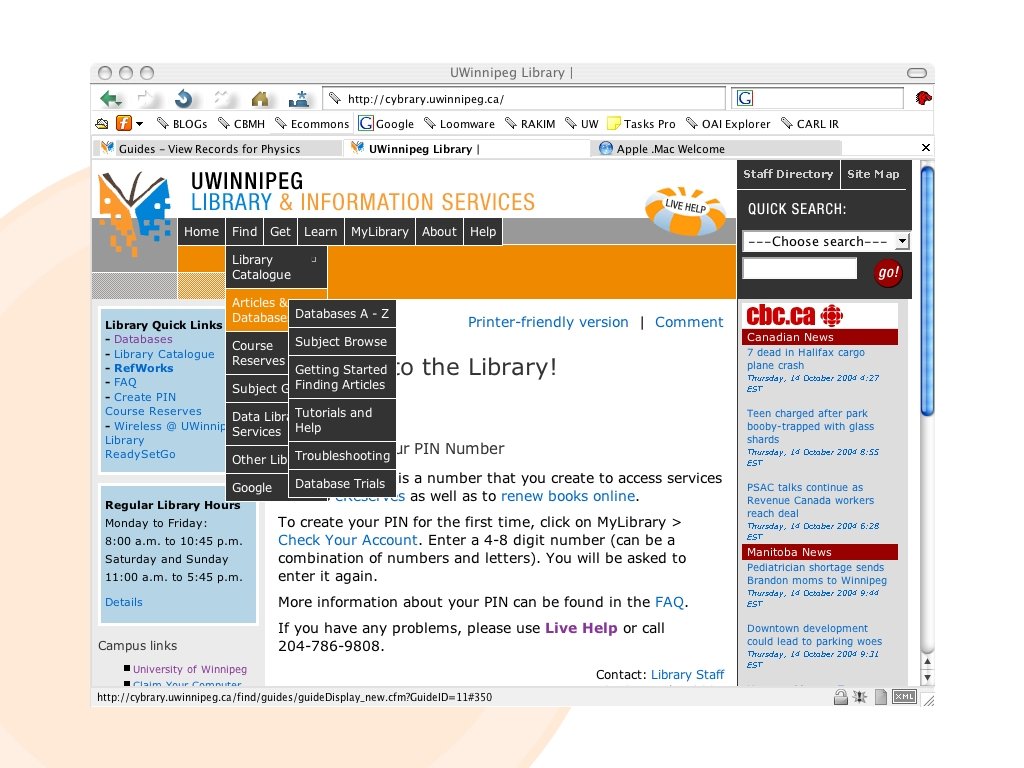Open the library hours Details link
Viewport: 1024px width, 768px height.
click(x=123, y=602)
